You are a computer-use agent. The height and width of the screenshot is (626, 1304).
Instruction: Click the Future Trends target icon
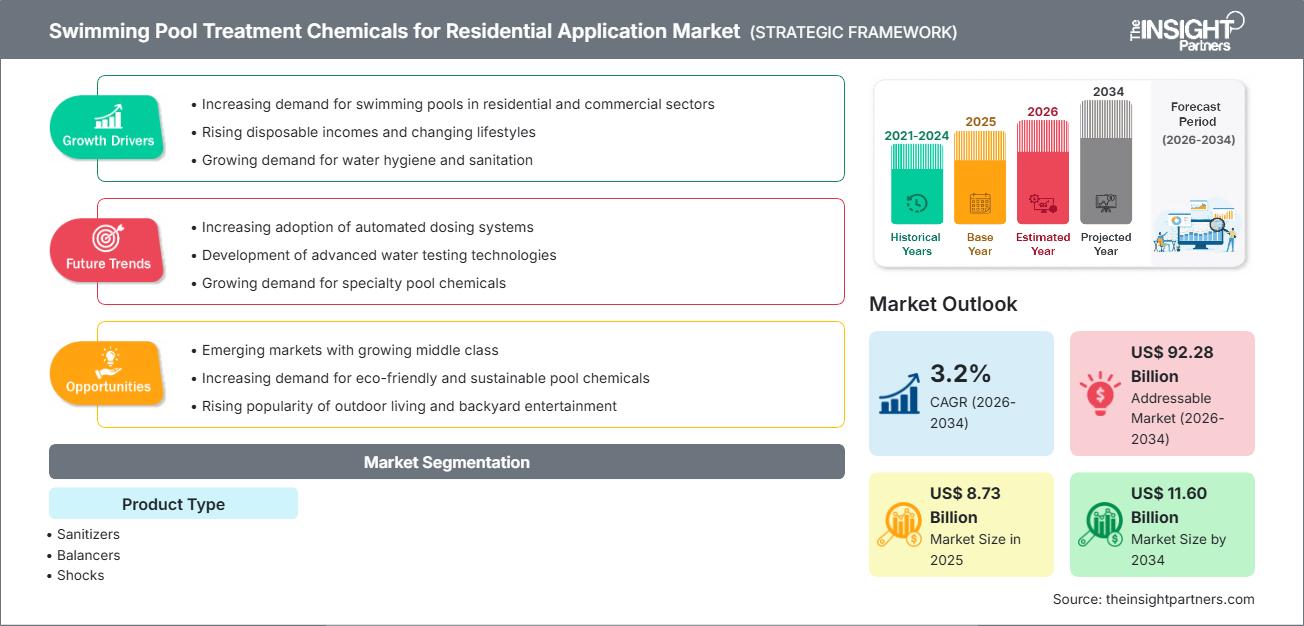tap(108, 238)
